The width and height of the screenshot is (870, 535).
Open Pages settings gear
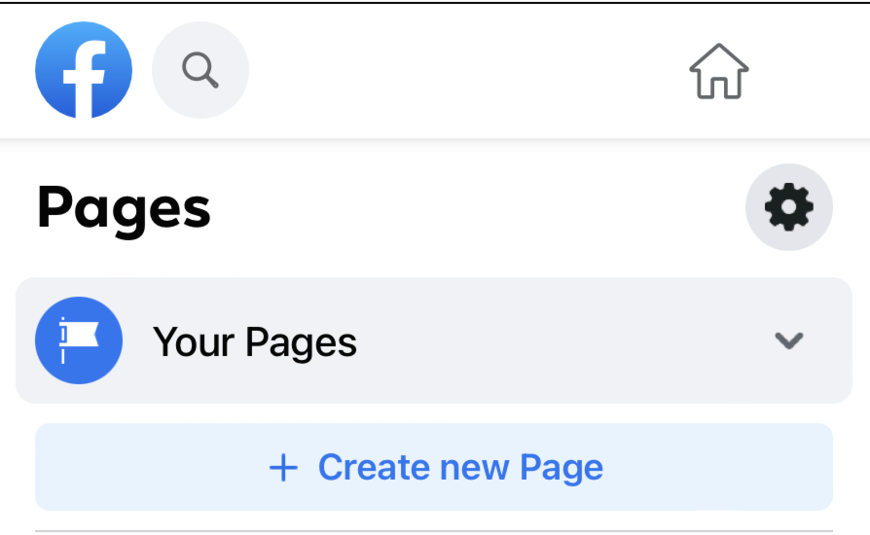(x=789, y=207)
